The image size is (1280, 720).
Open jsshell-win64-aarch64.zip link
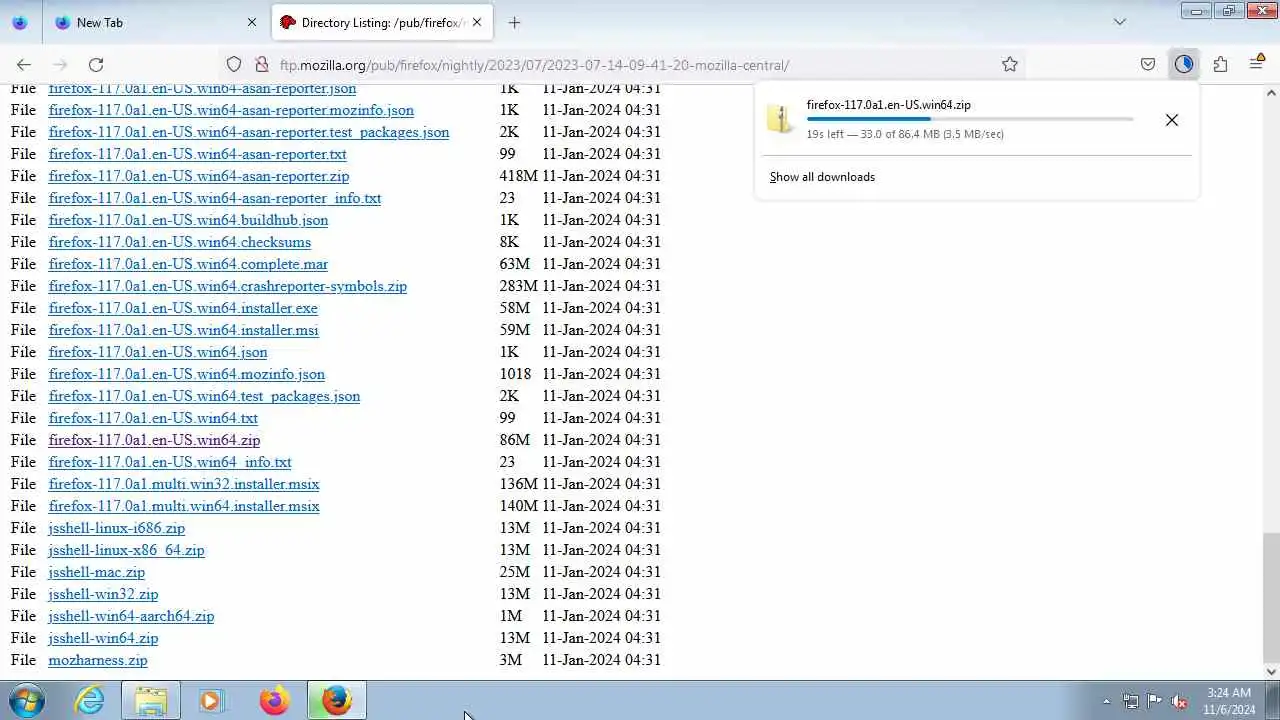(131, 616)
